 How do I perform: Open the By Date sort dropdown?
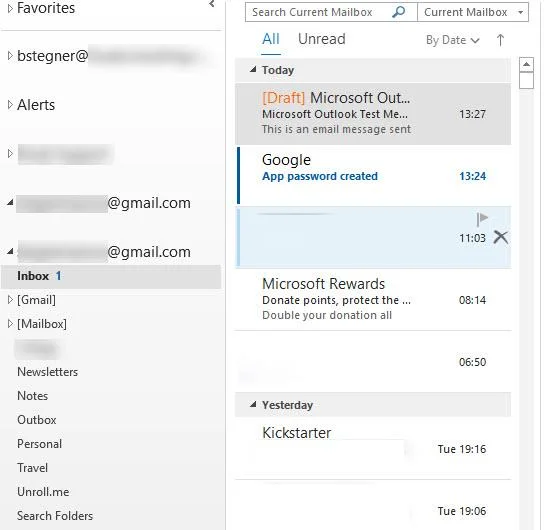[x=452, y=40]
